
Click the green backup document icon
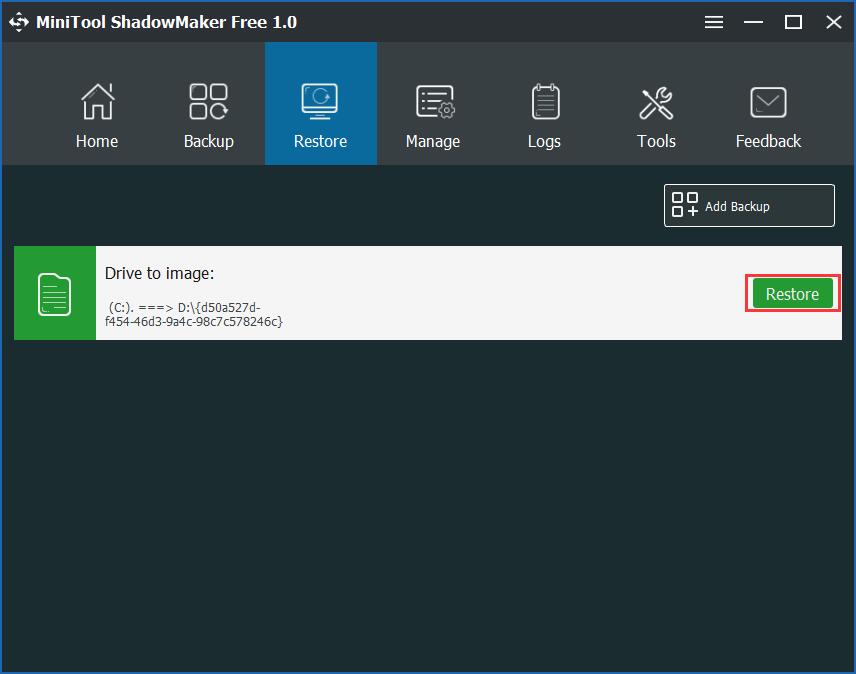click(55, 294)
